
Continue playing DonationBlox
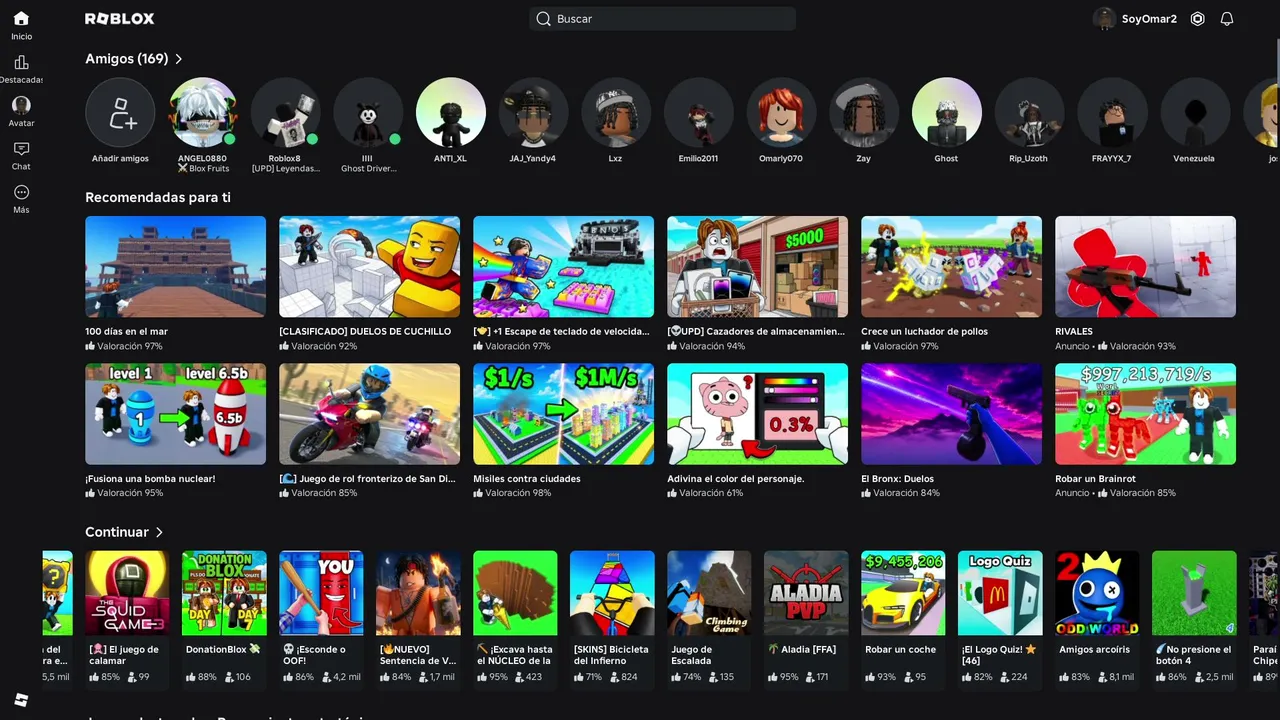(x=224, y=593)
